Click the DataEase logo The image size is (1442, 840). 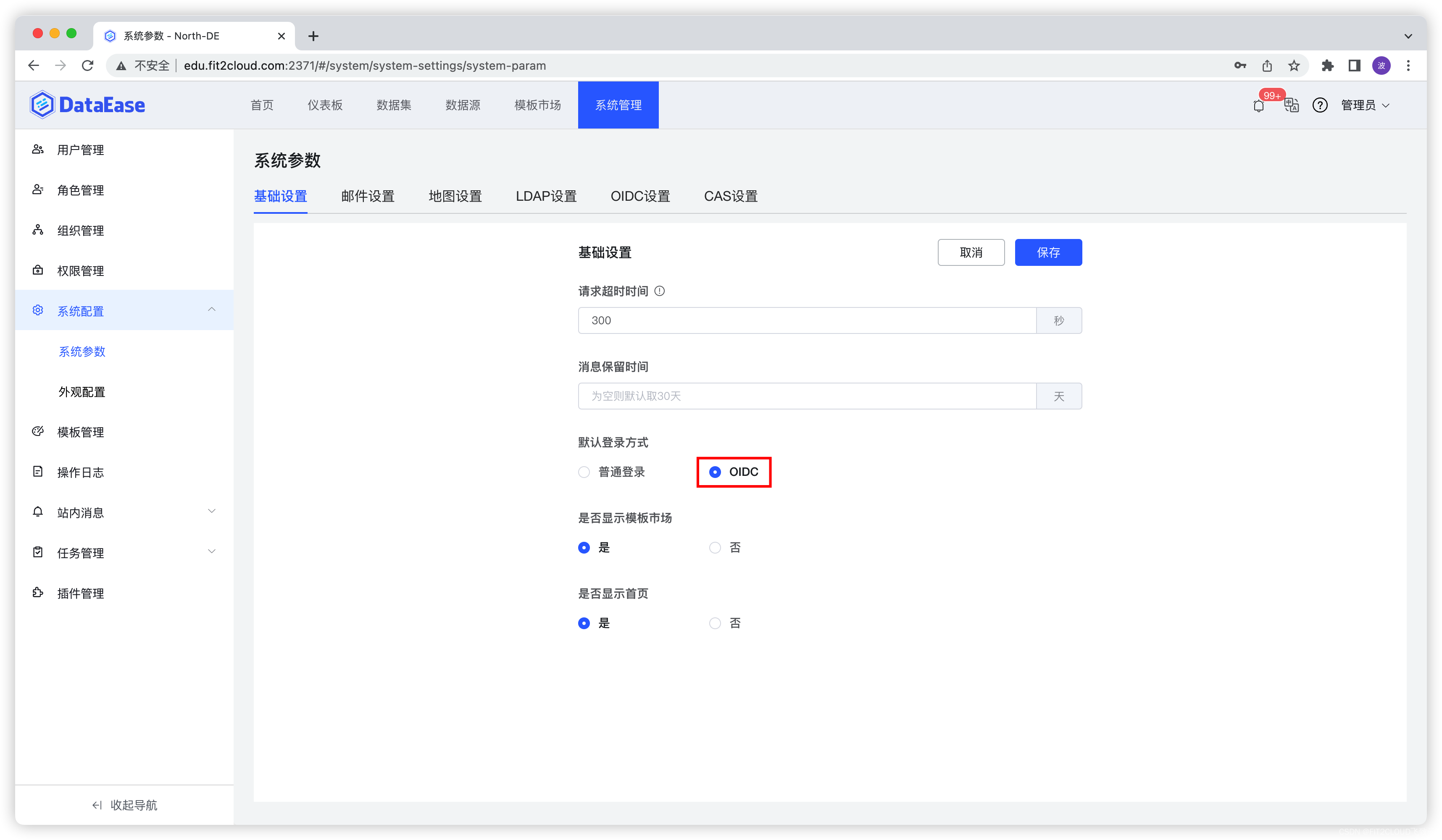87,105
